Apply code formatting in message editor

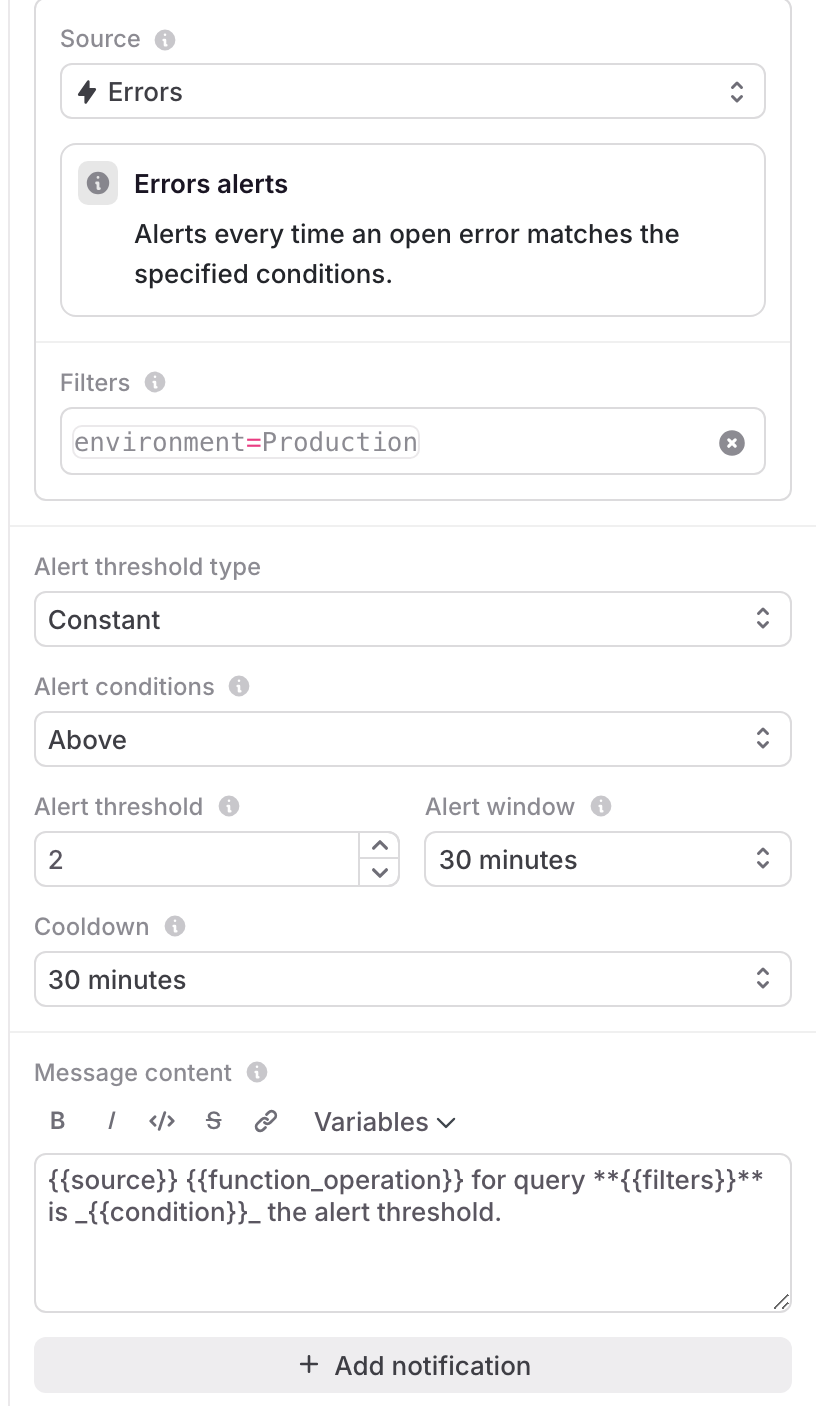161,1121
